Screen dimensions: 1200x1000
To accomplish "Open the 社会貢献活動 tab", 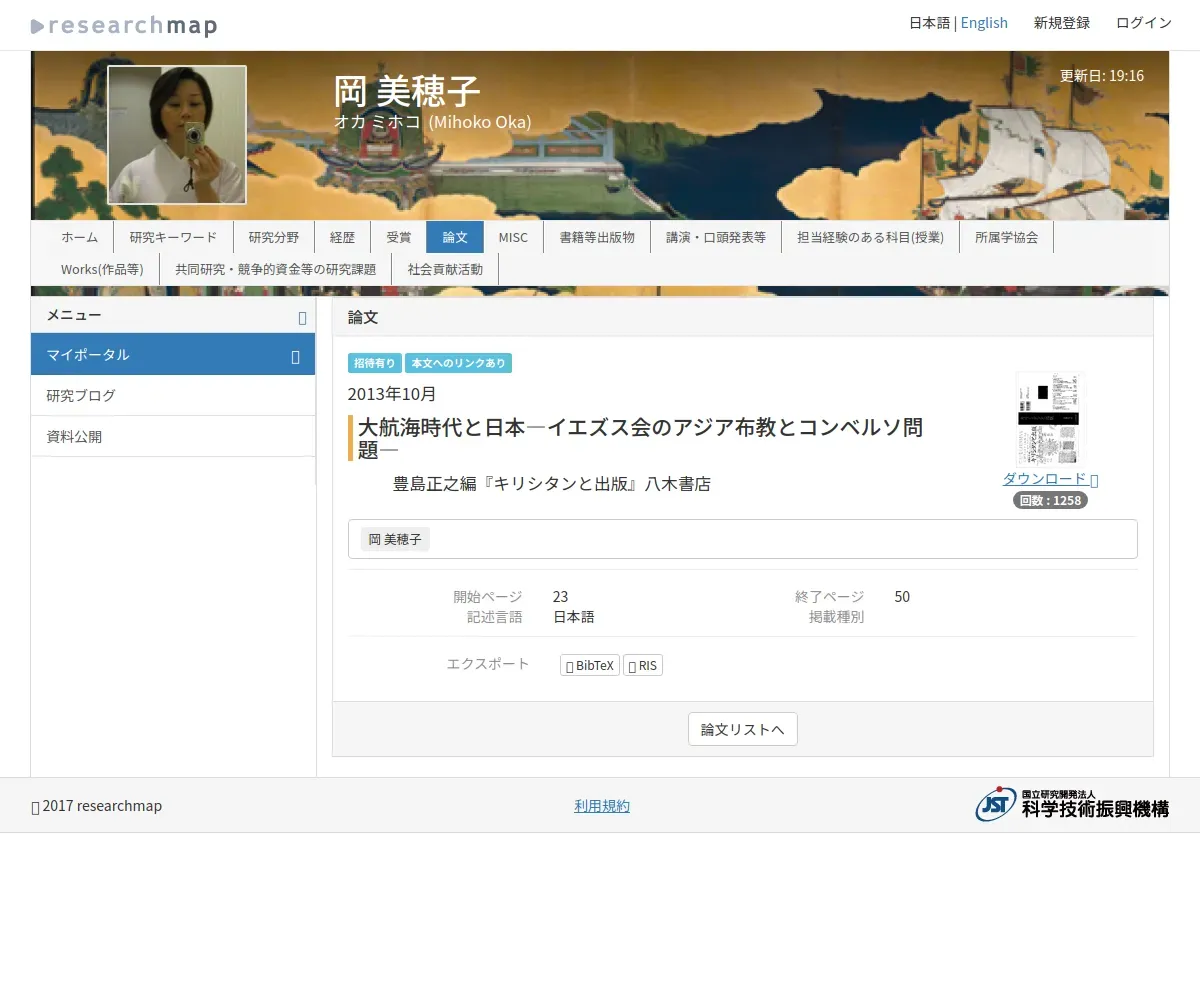I will pyautogui.click(x=445, y=269).
